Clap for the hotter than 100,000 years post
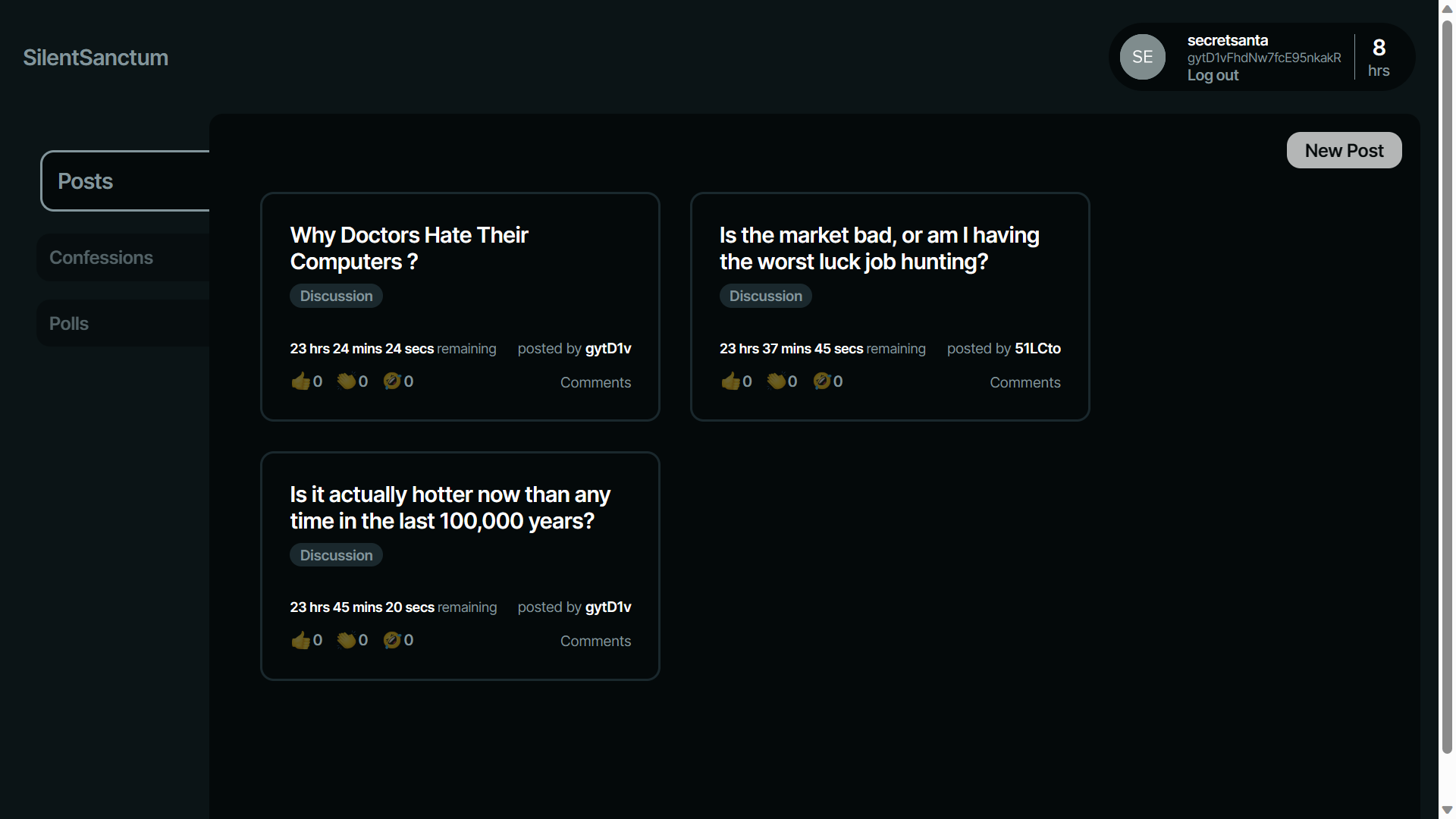Viewport: 1456px width, 819px height. pos(347,641)
